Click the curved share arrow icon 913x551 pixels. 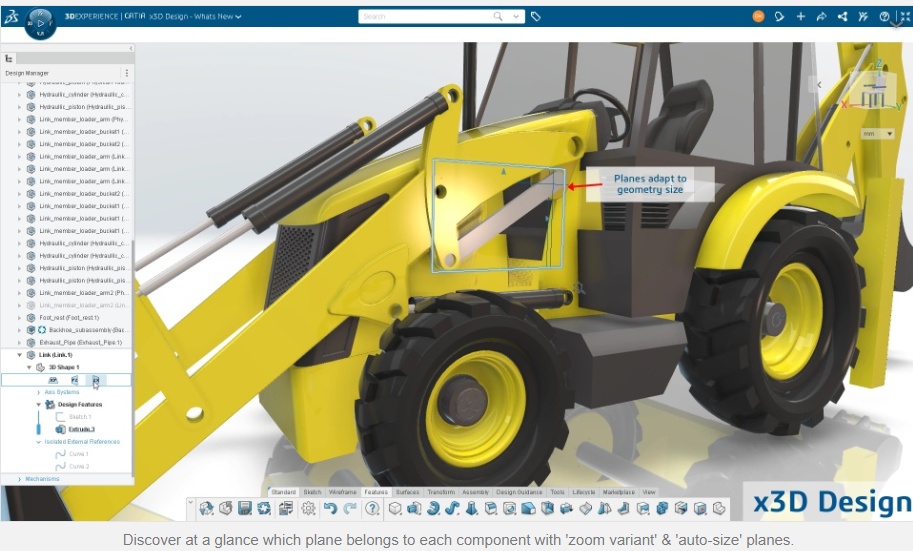click(821, 16)
